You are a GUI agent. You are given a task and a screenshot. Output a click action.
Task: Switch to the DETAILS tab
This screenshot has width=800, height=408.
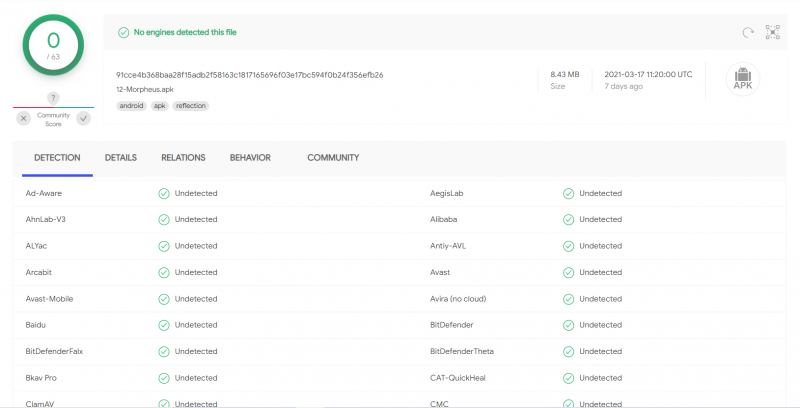tap(121, 158)
